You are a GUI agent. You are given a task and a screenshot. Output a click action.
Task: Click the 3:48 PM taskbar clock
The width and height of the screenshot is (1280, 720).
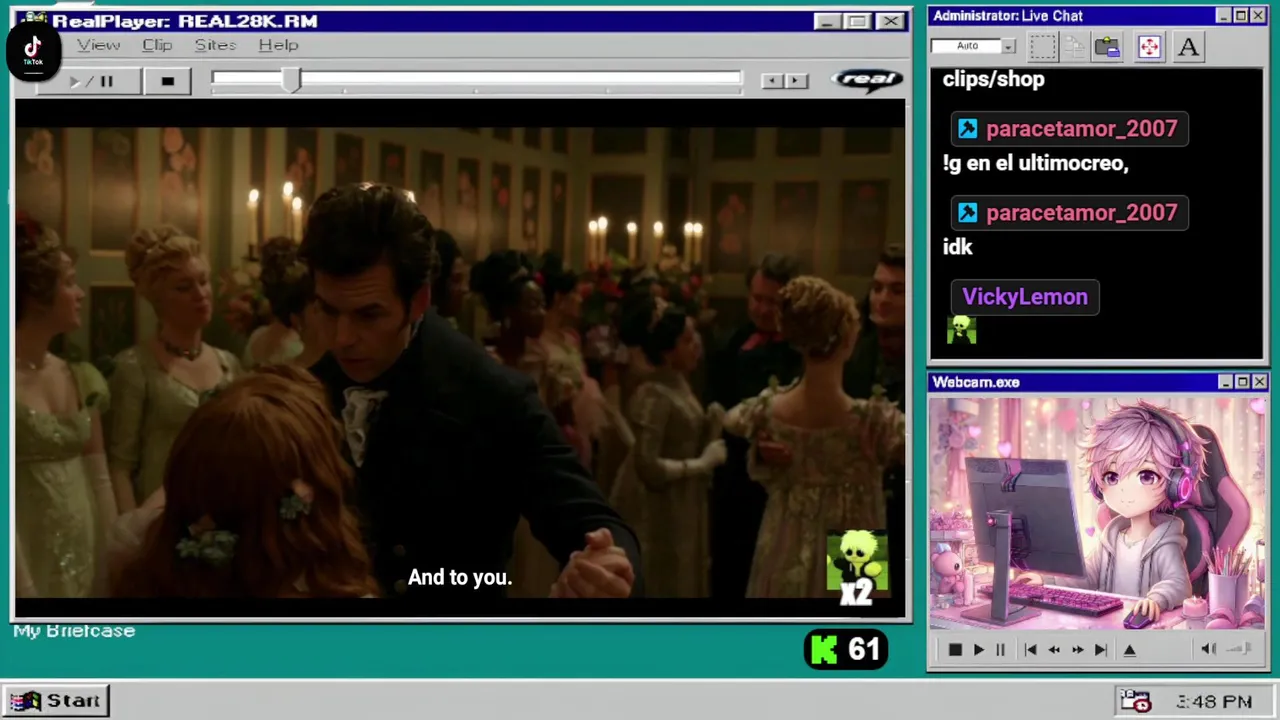tap(1214, 702)
